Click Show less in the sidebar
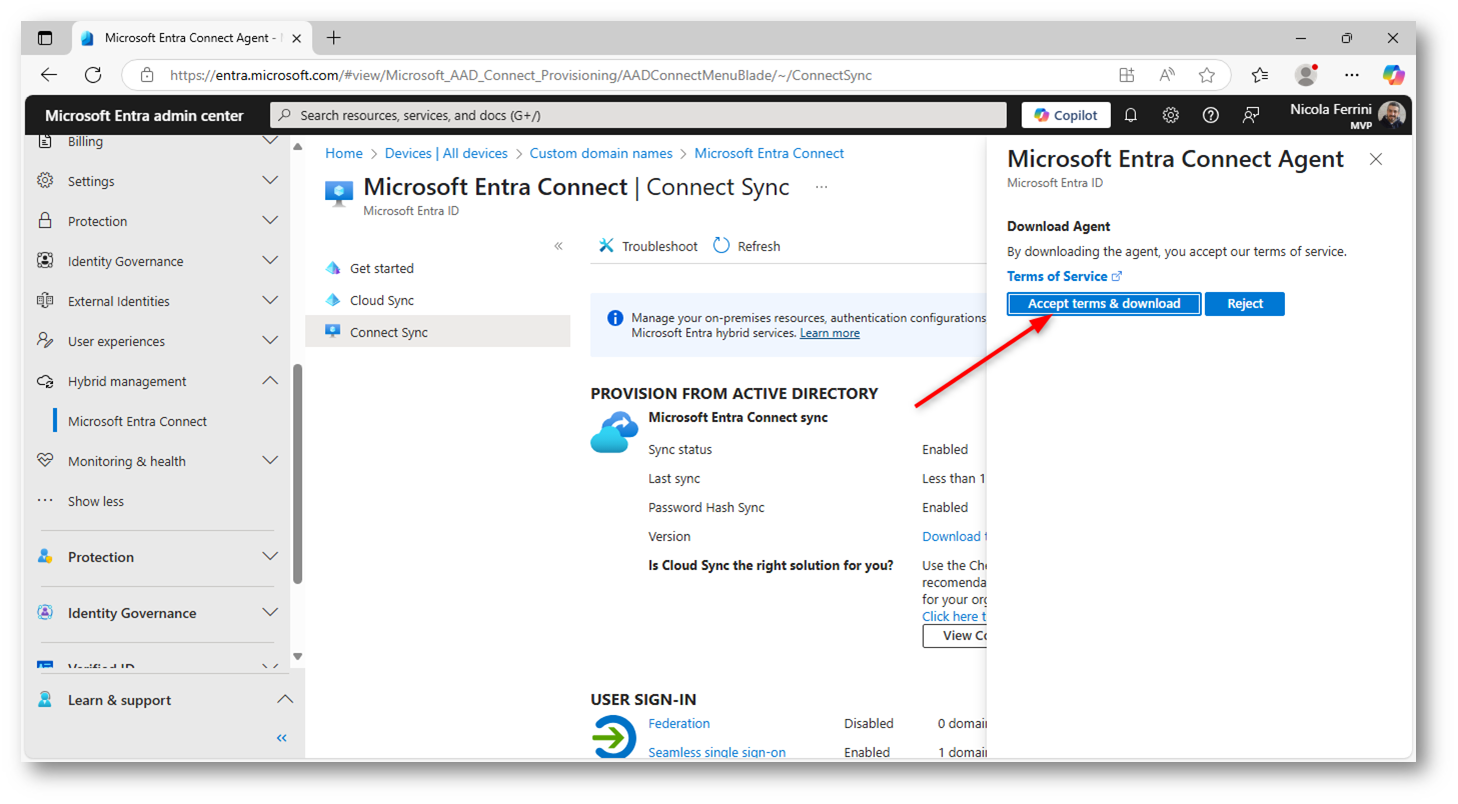 click(x=95, y=501)
